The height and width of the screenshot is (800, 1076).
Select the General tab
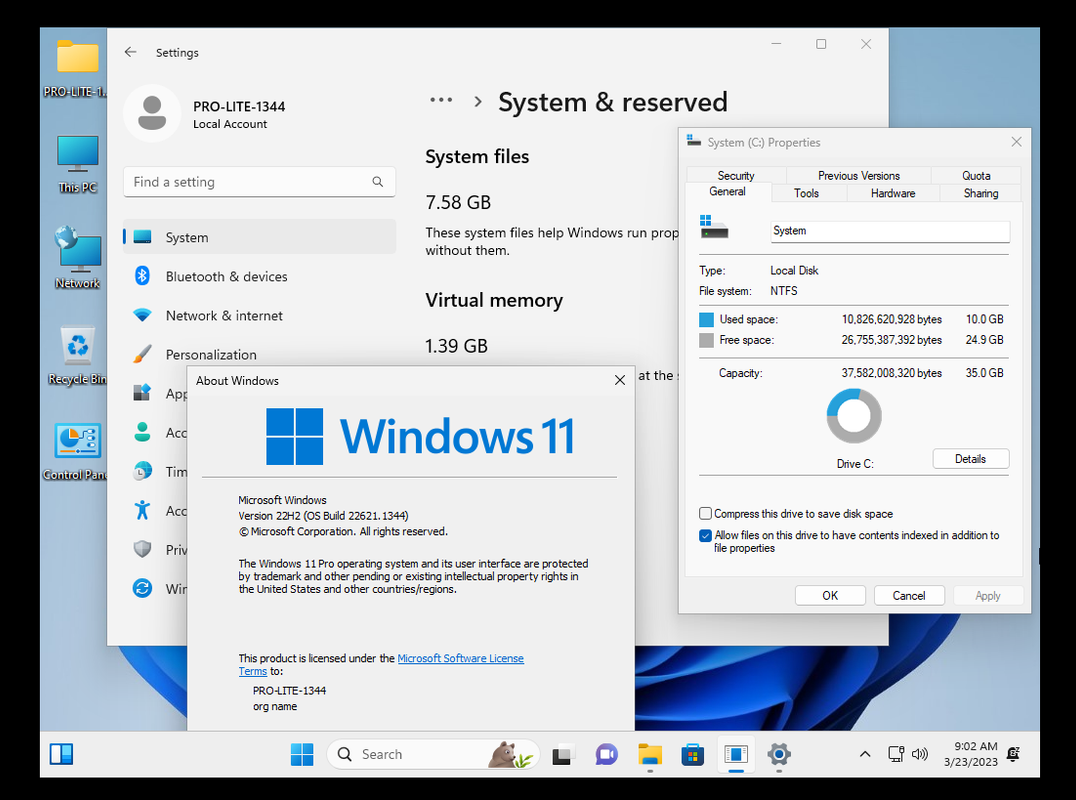pyautogui.click(x=727, y=191)
